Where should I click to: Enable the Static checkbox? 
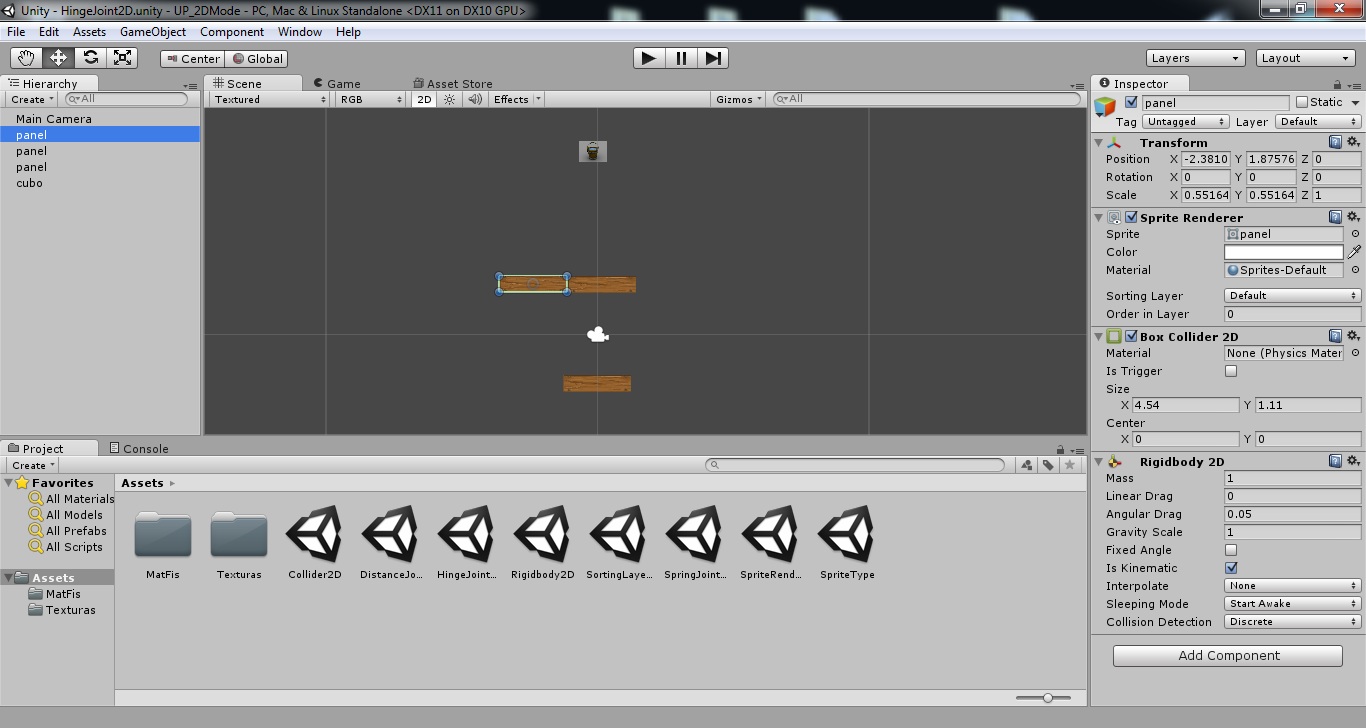click(1301, 102)
